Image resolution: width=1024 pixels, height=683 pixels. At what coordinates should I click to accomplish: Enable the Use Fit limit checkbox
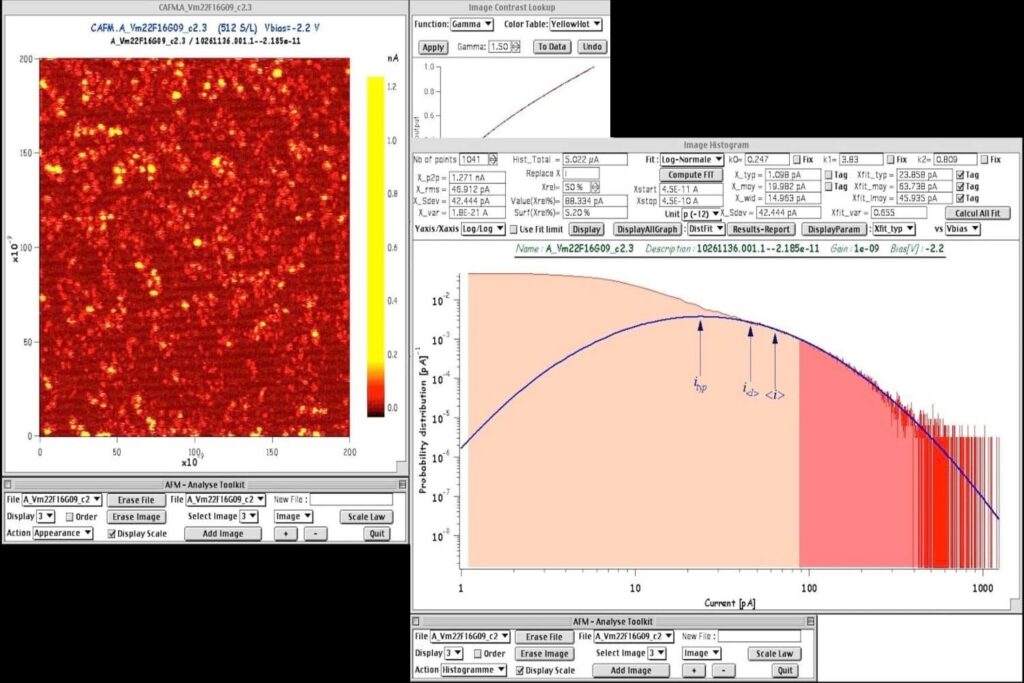[x=514, y=229]
